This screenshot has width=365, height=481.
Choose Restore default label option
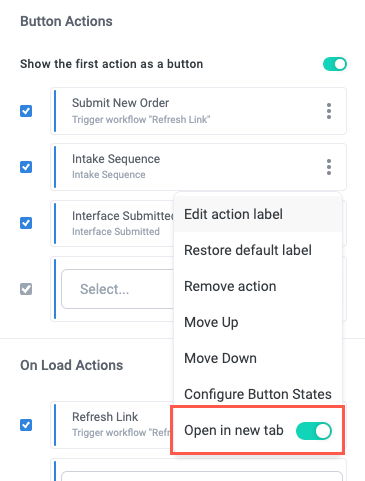(x=258, y=250)
